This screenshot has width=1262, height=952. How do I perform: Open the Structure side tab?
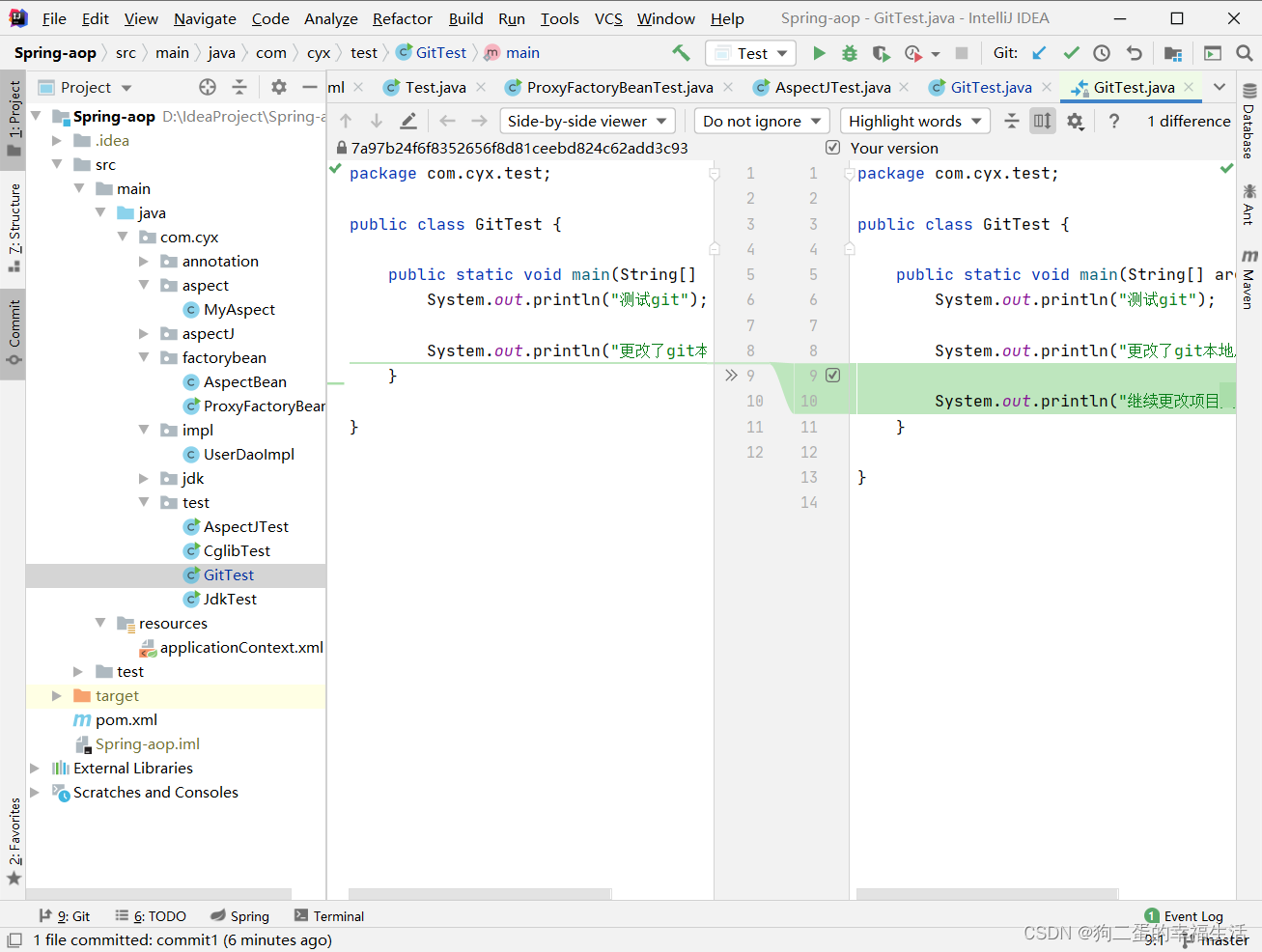click(x=14, y=228)
